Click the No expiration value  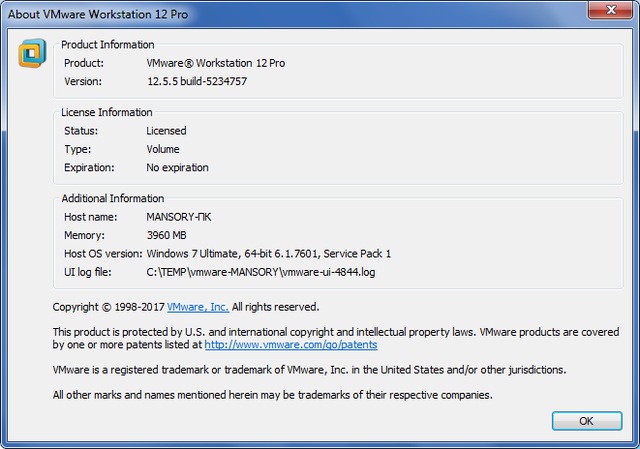(177, 167)
